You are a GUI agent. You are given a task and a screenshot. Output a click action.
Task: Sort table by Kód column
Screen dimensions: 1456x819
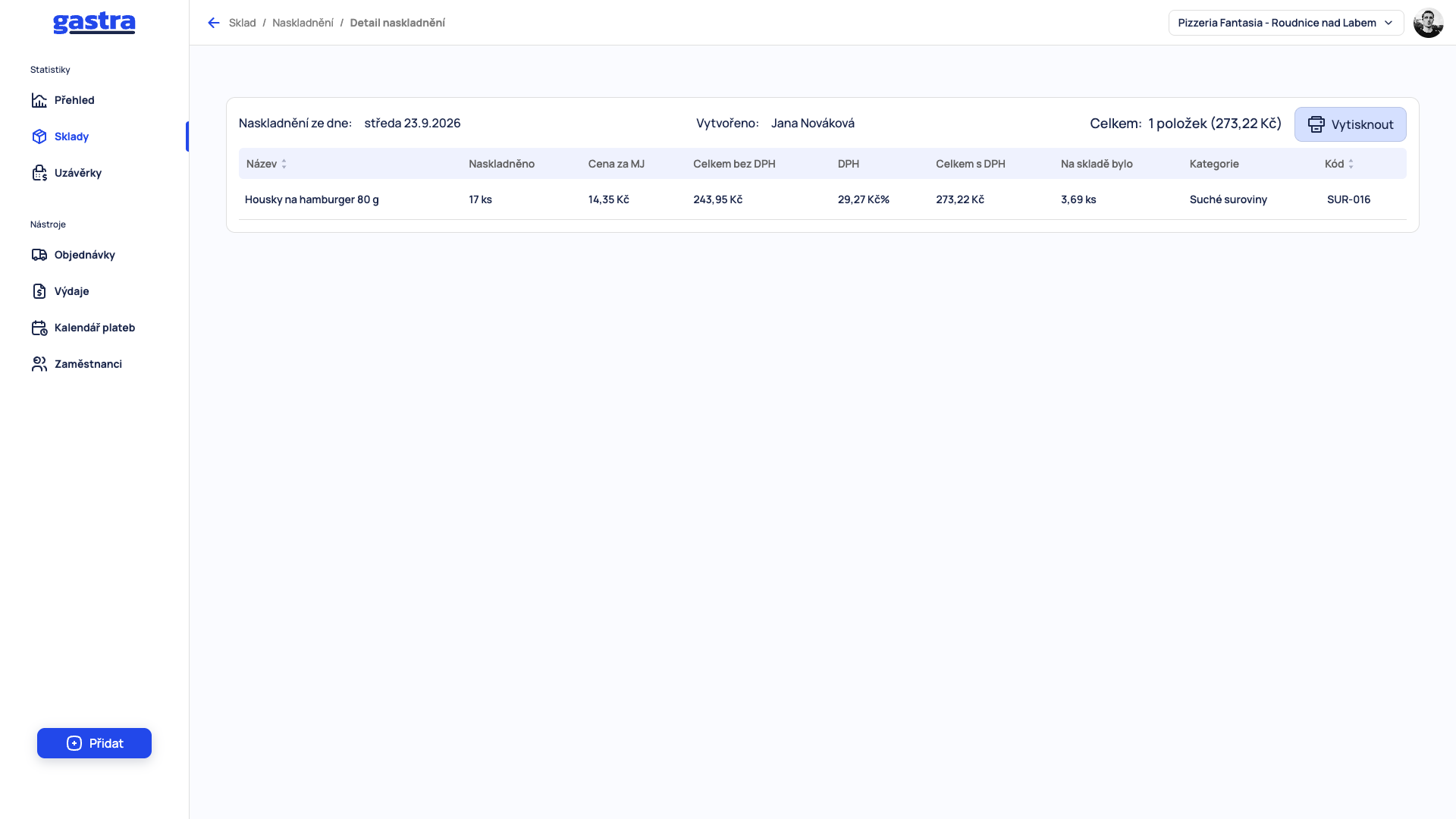click(x=1339, y=164)
